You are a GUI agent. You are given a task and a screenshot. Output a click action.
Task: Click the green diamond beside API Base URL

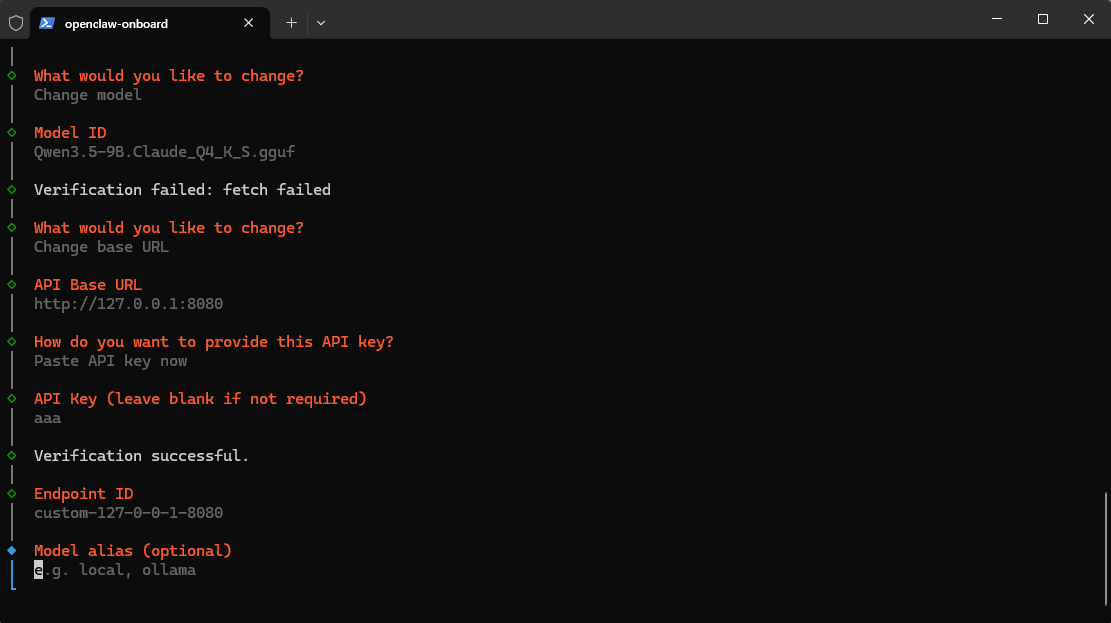click(x=12, y=284)
